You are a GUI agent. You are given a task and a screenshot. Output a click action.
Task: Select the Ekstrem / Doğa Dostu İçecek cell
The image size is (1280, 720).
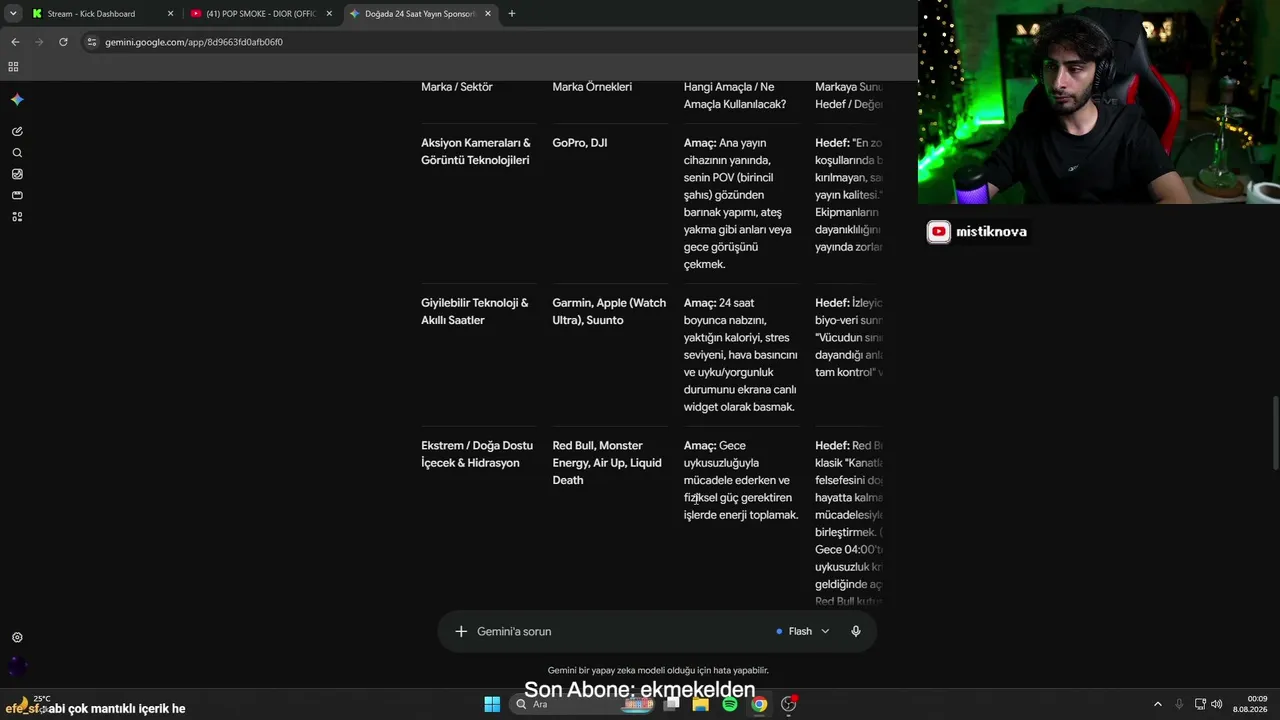[477, 455]
